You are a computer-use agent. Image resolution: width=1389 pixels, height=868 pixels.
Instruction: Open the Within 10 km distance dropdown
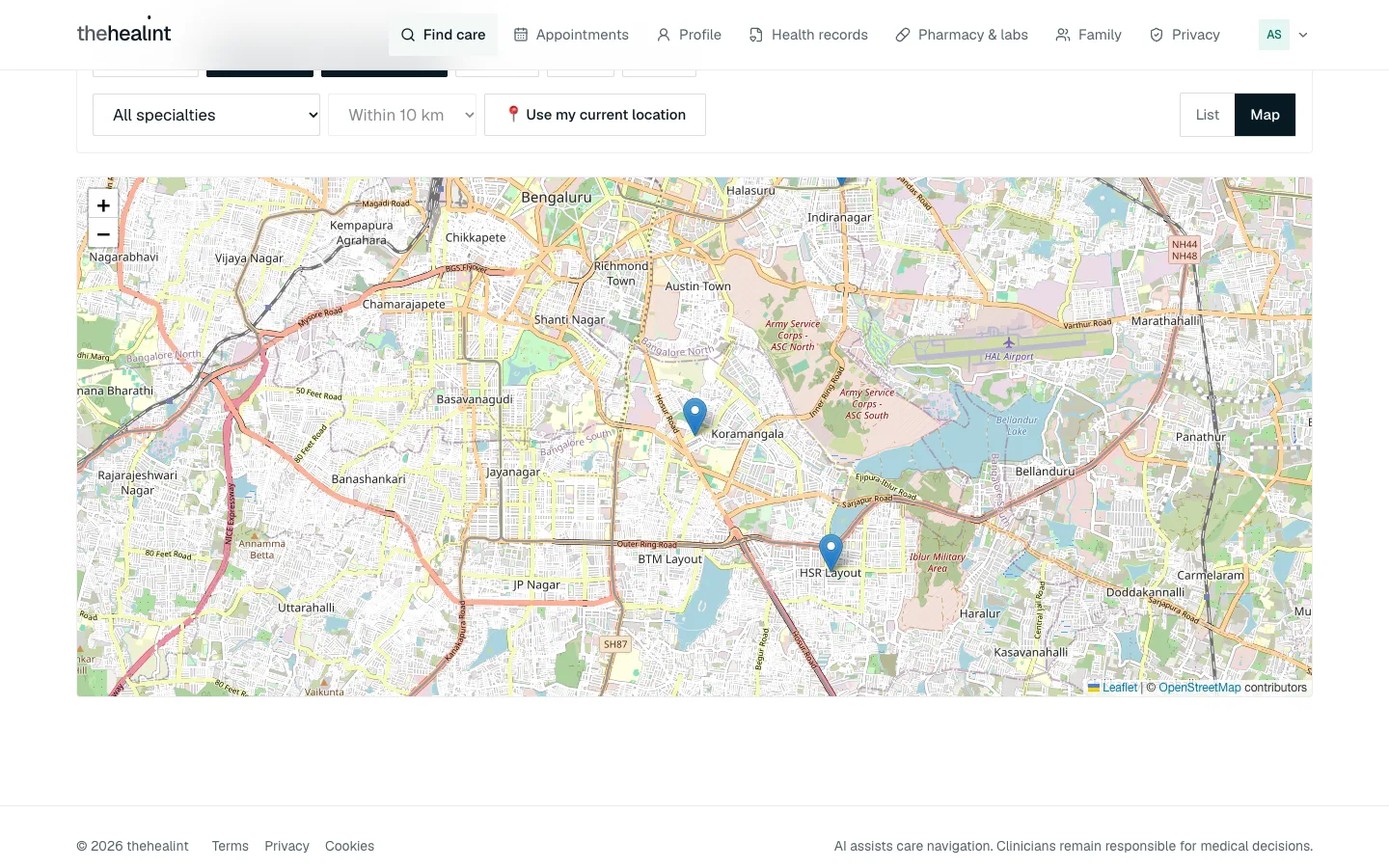pos(402,115)
